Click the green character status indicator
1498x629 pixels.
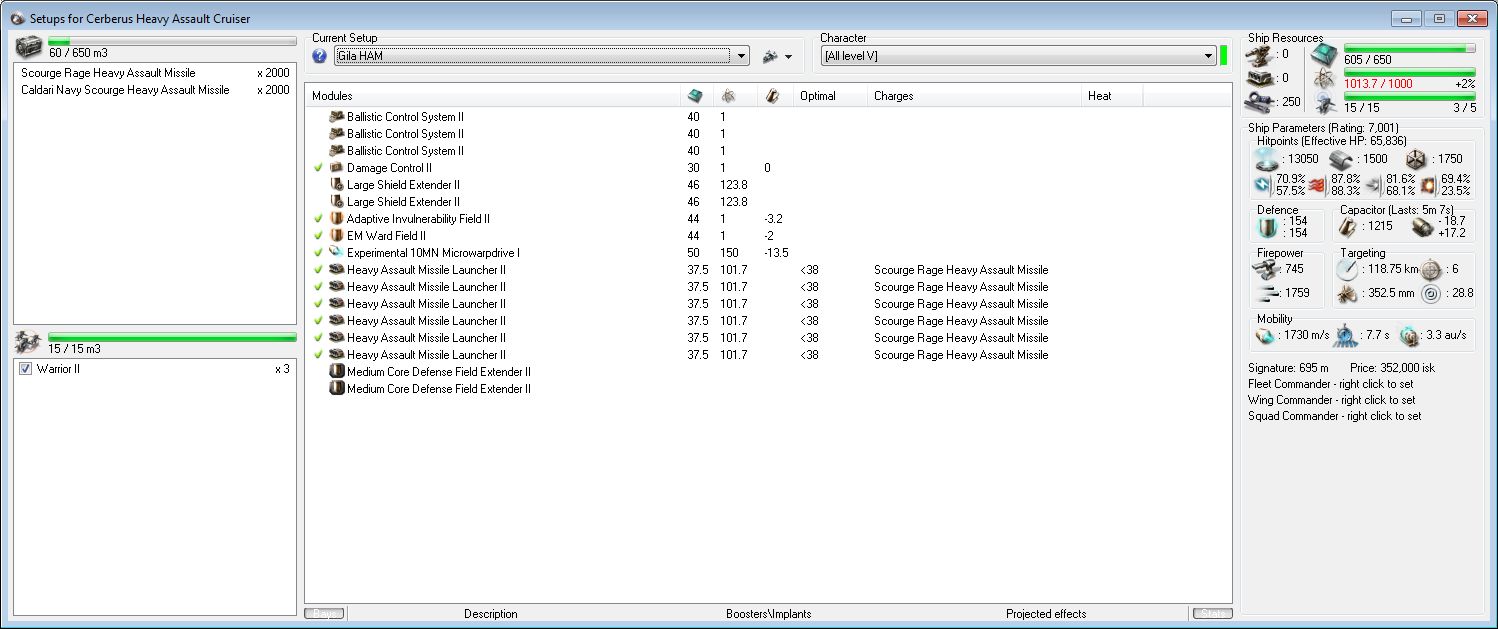[1224, 55]
